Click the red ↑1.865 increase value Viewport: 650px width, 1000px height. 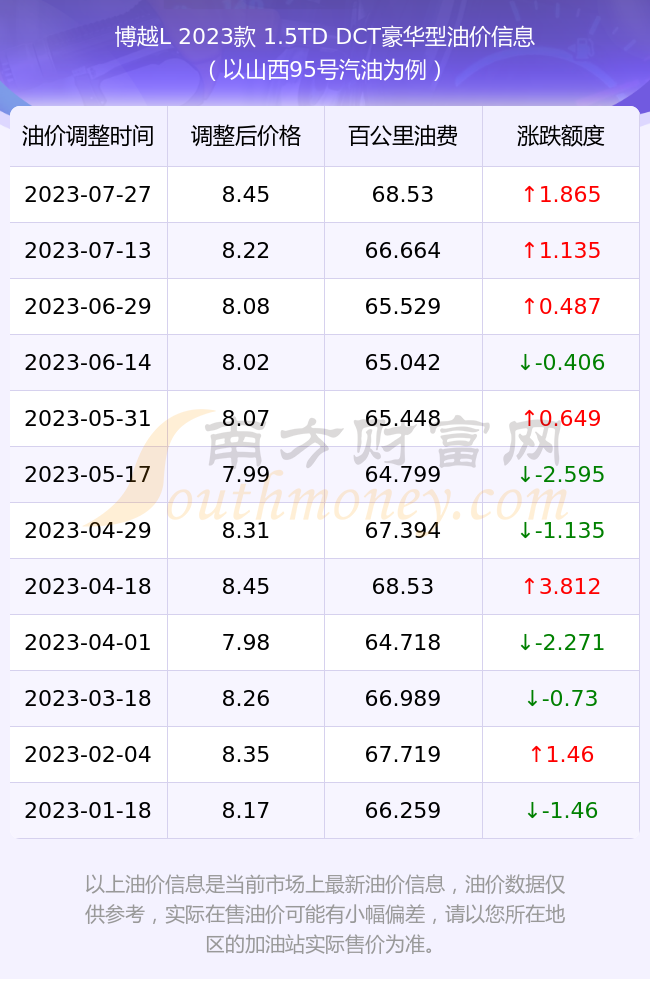pos(561,195)
